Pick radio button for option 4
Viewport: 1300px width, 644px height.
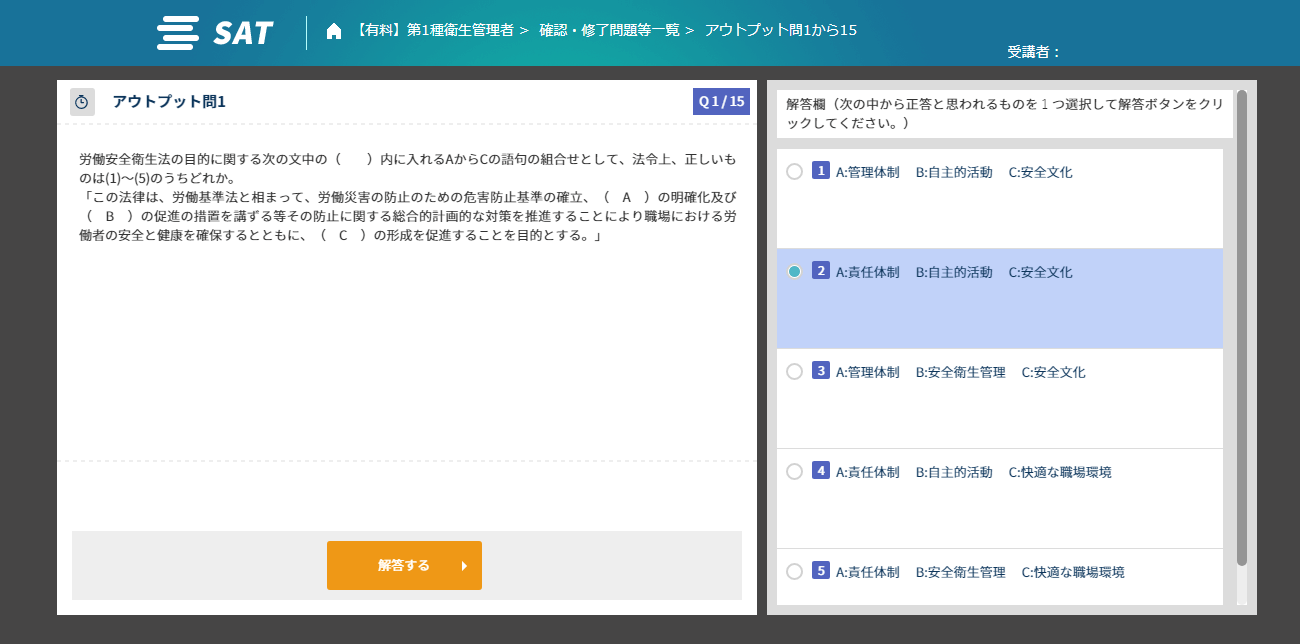[x=794, y=472]
